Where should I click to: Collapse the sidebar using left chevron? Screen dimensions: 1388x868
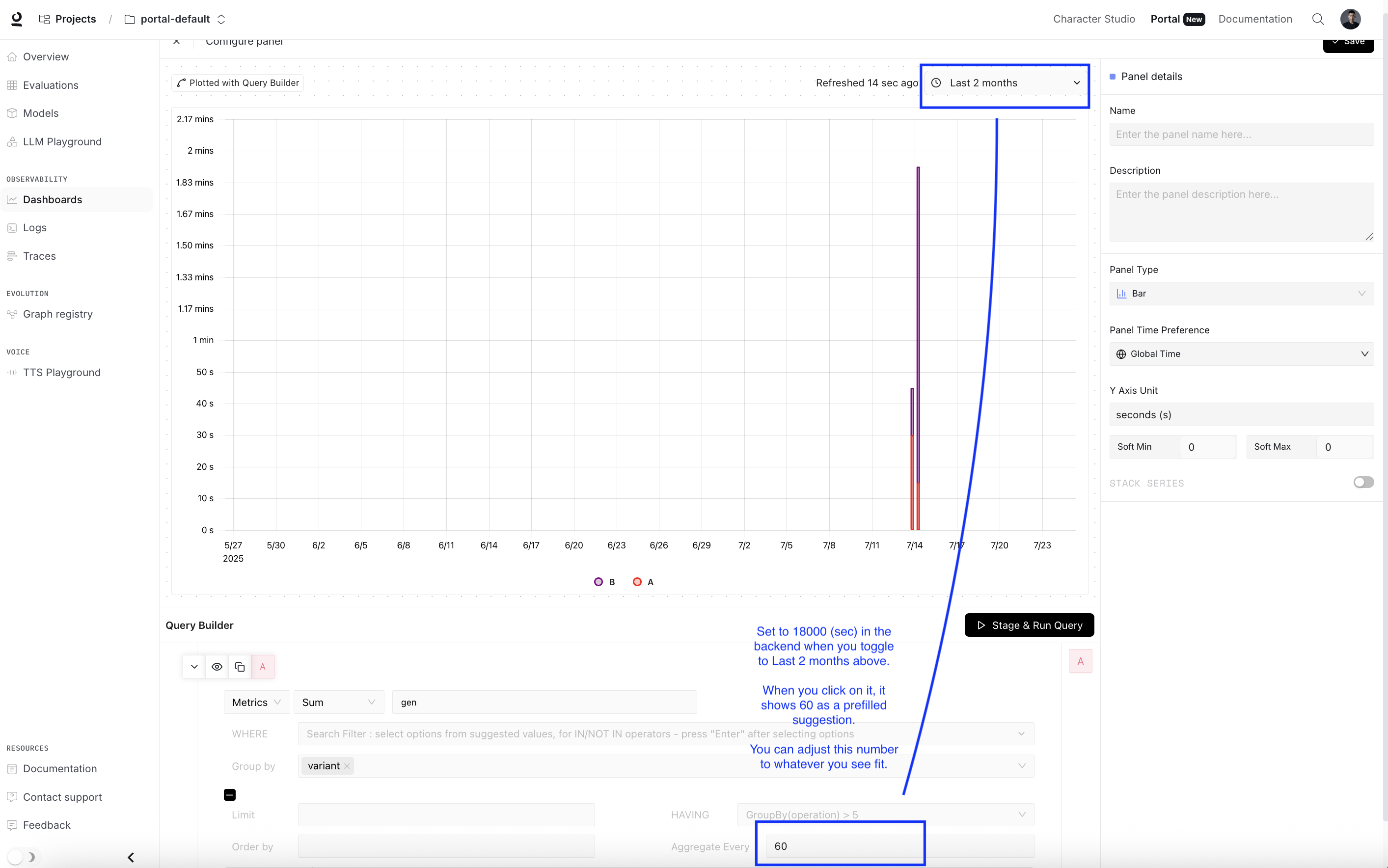tap(131, 857)
